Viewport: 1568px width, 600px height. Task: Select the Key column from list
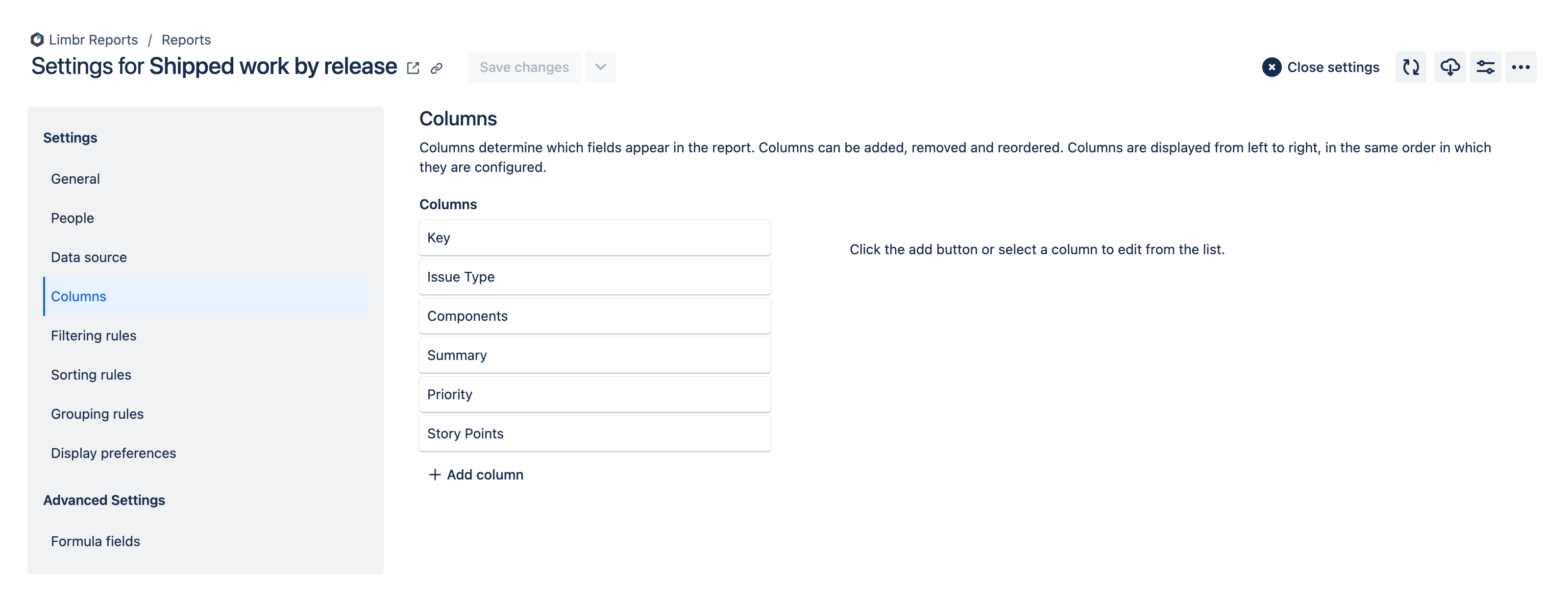click(x=595, y=238)
